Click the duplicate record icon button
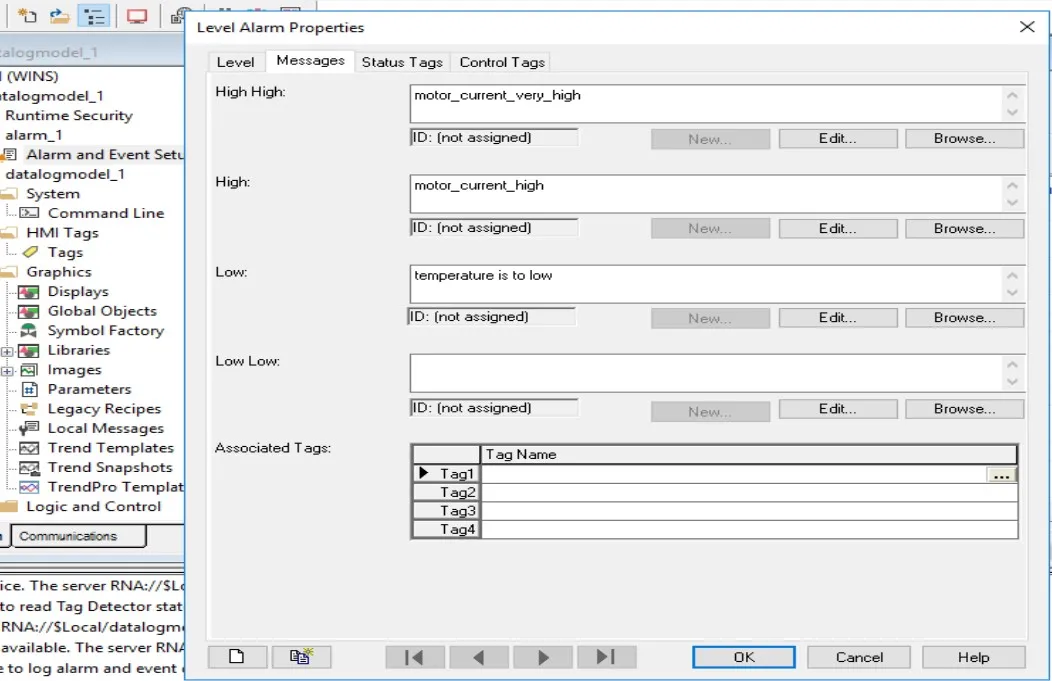The image size is (1052, 681). [x=301, y=657]
